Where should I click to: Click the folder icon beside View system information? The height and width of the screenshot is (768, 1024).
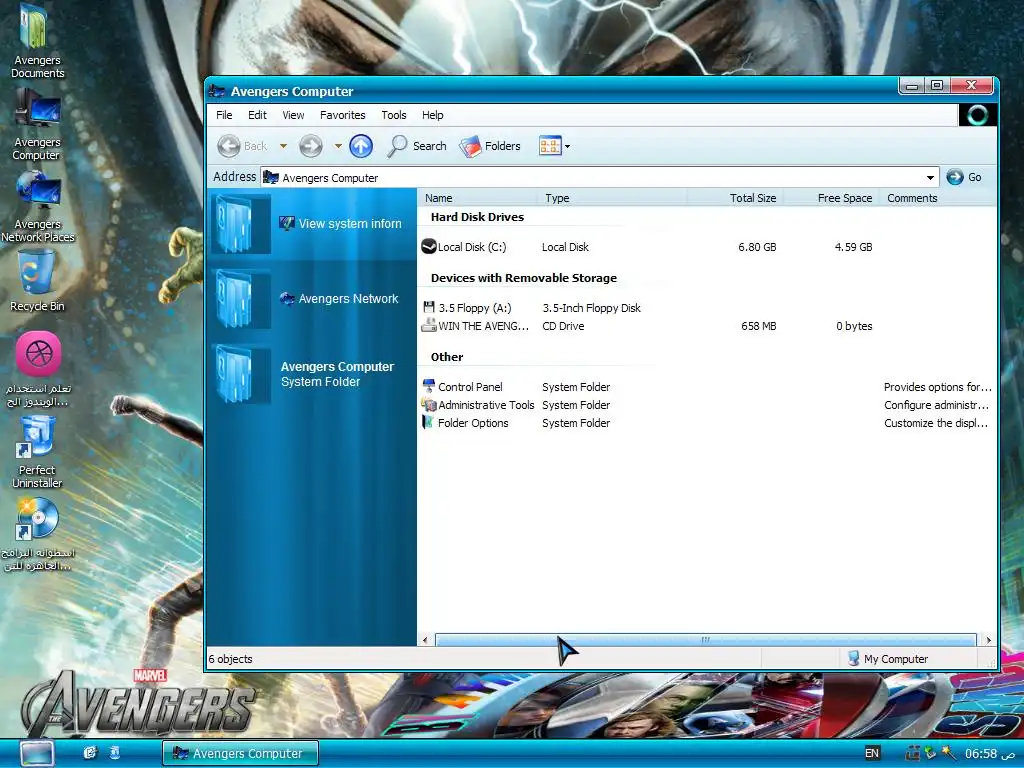point(240,224)
